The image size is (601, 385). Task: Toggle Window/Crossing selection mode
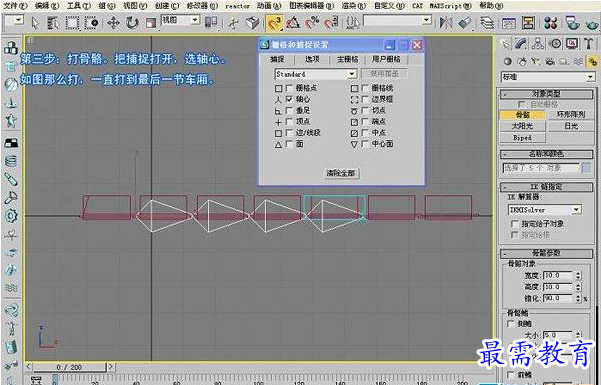click(x=91, y=23)
